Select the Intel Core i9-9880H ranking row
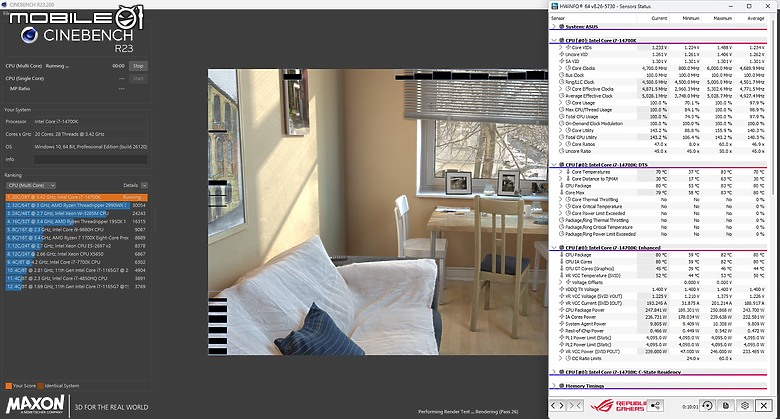 pyautogui.click(x=76, y=229)
